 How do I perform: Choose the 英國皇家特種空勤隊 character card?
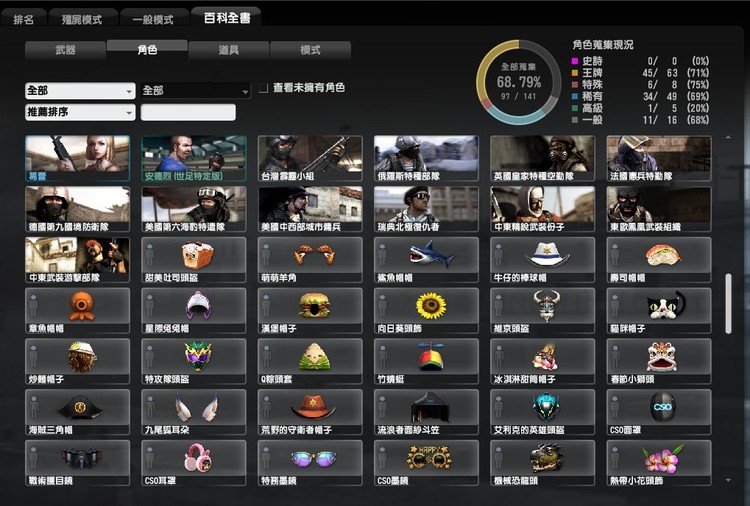(542, 158)
